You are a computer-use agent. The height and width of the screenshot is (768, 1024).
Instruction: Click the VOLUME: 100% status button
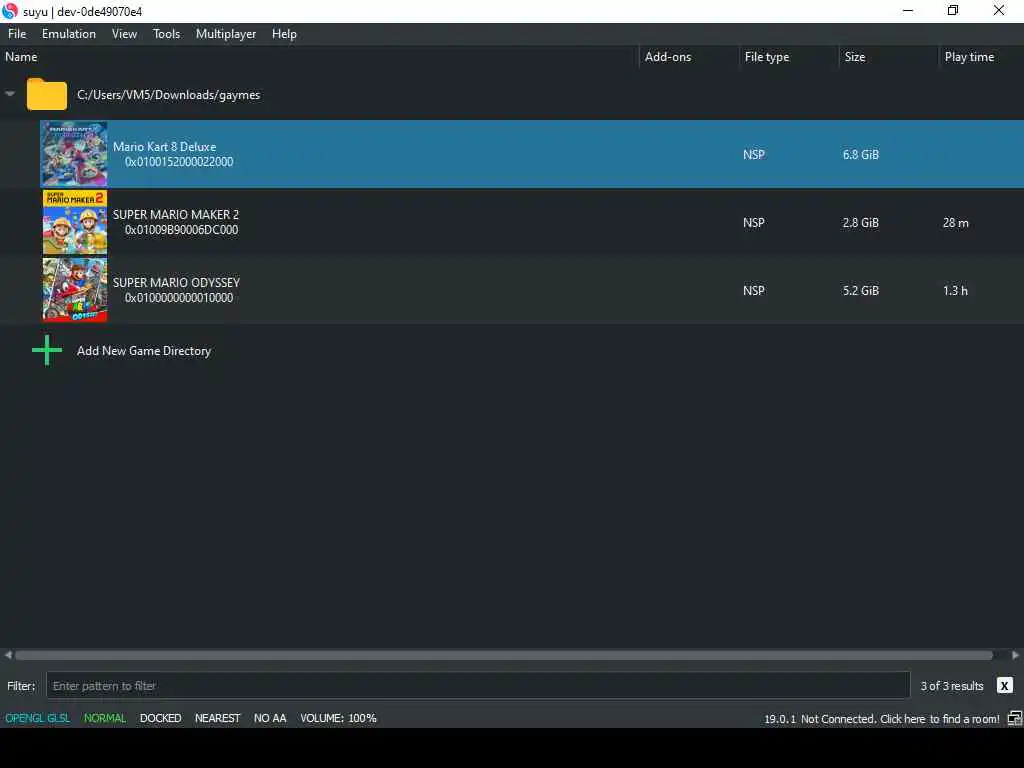pos(338,718)
